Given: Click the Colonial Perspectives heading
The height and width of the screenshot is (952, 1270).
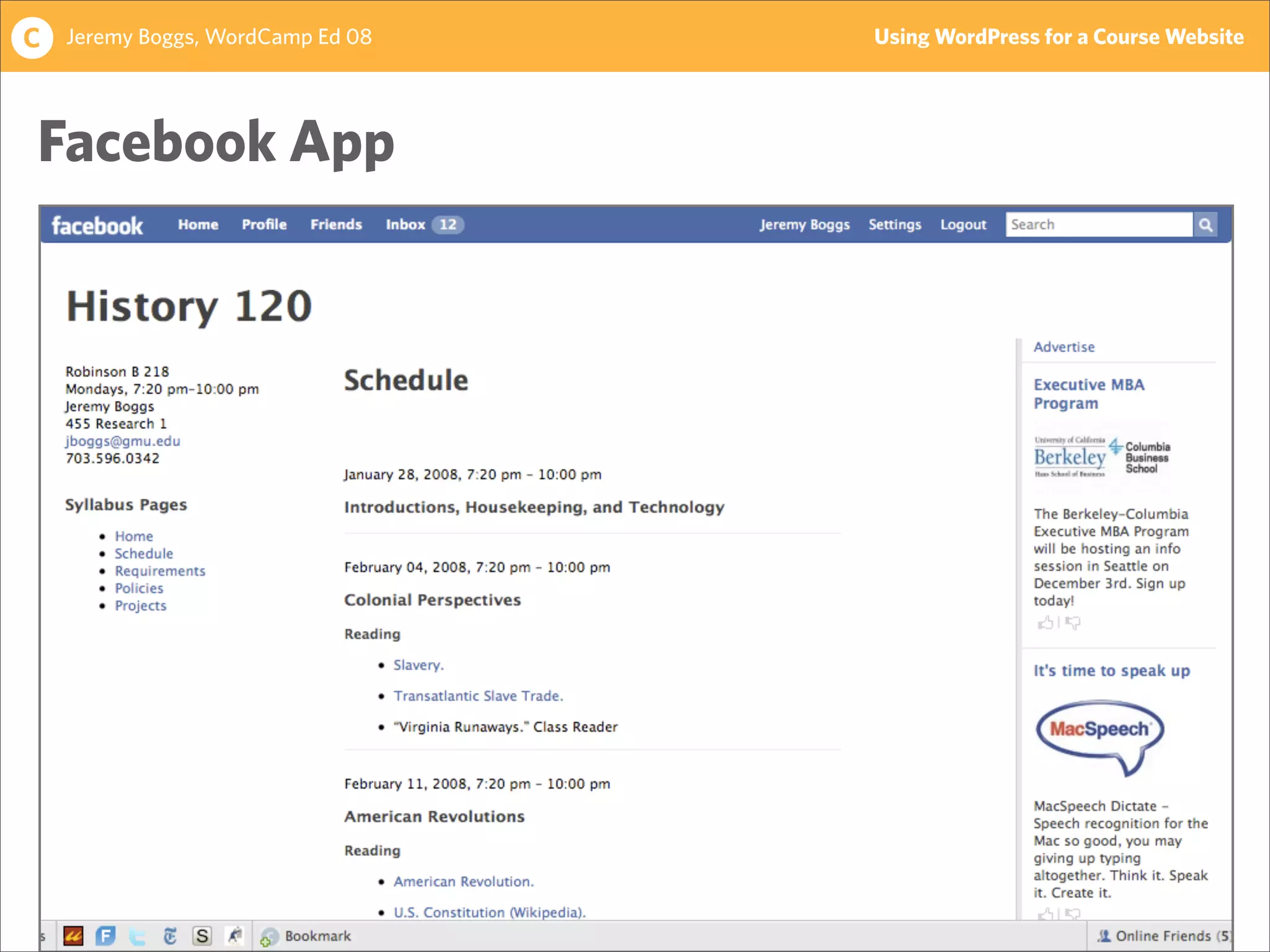Looking at the screenshot, I should click(x=432, y=600).
